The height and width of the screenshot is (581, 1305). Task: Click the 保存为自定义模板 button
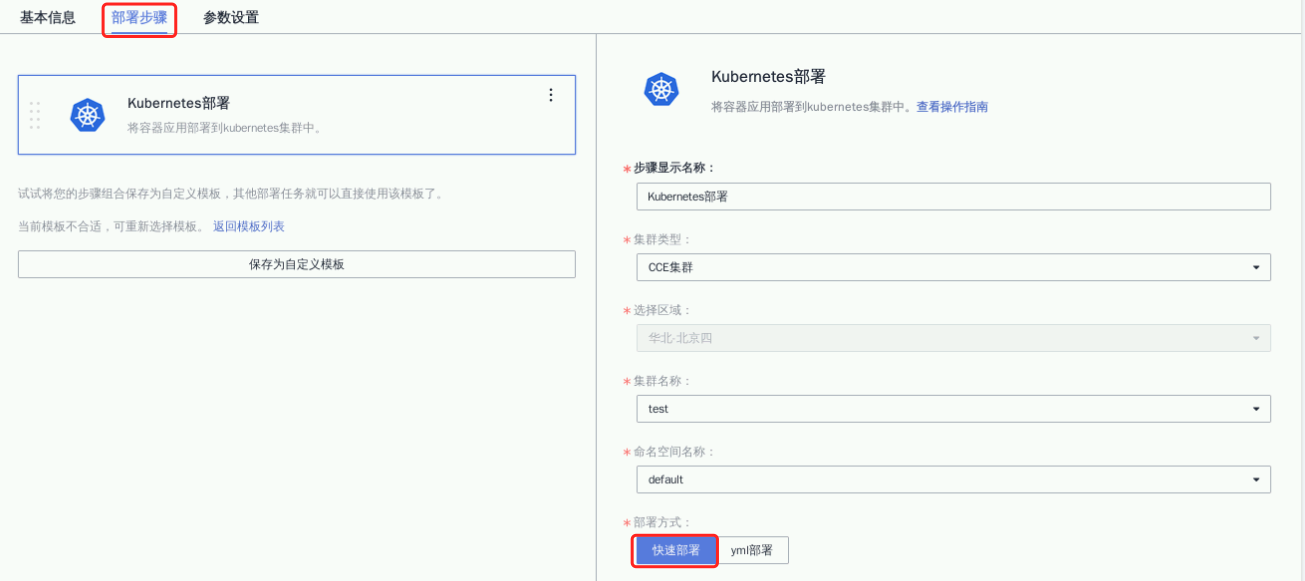tap(296, 264)
